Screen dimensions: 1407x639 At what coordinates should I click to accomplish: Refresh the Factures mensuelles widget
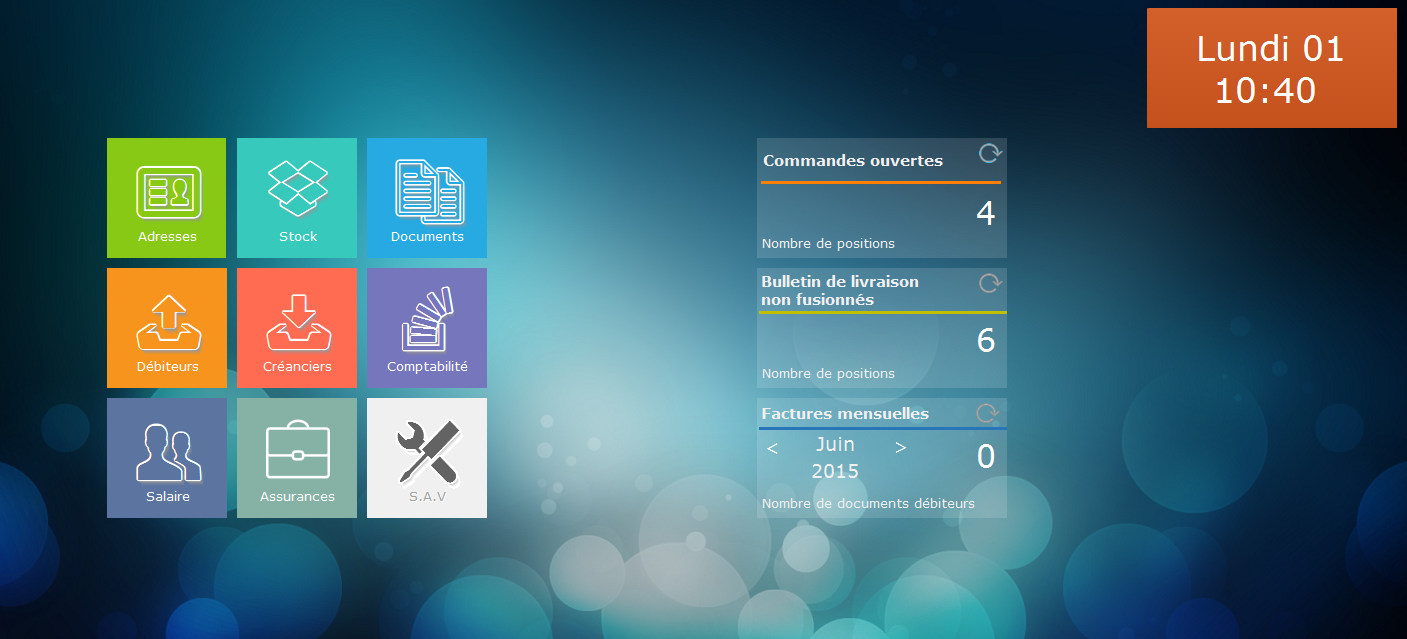tap(987, 413)
